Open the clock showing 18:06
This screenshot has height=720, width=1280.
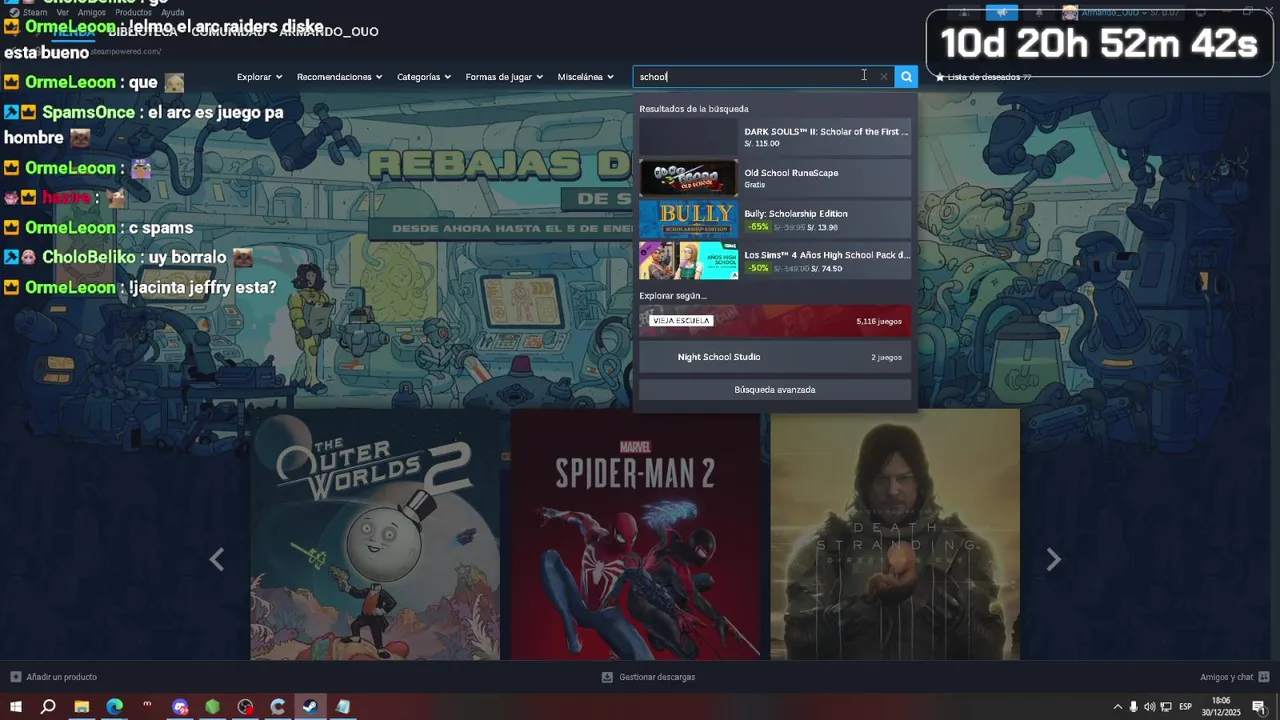click(1221, 707)
